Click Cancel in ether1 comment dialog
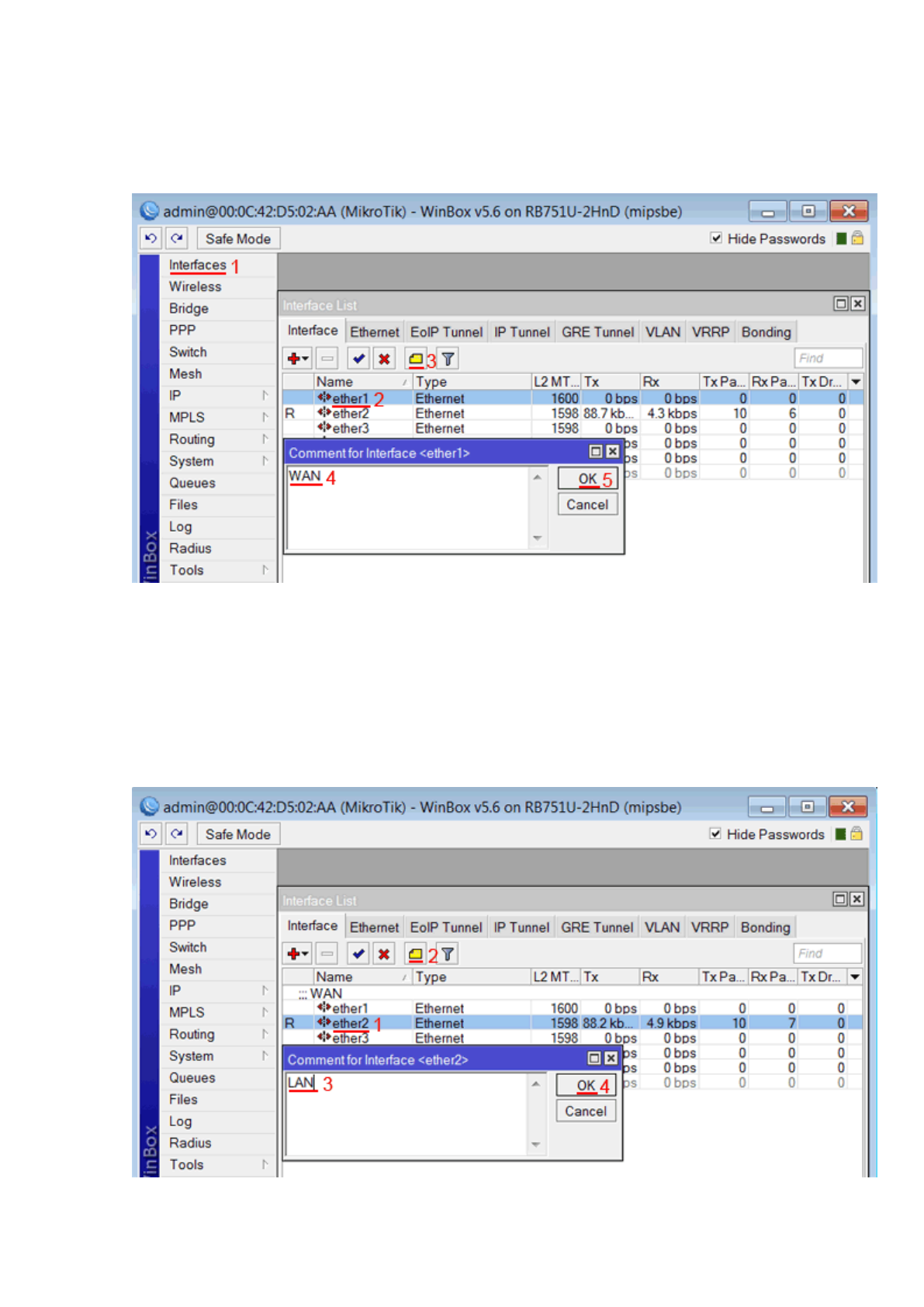 coord(587,504)
